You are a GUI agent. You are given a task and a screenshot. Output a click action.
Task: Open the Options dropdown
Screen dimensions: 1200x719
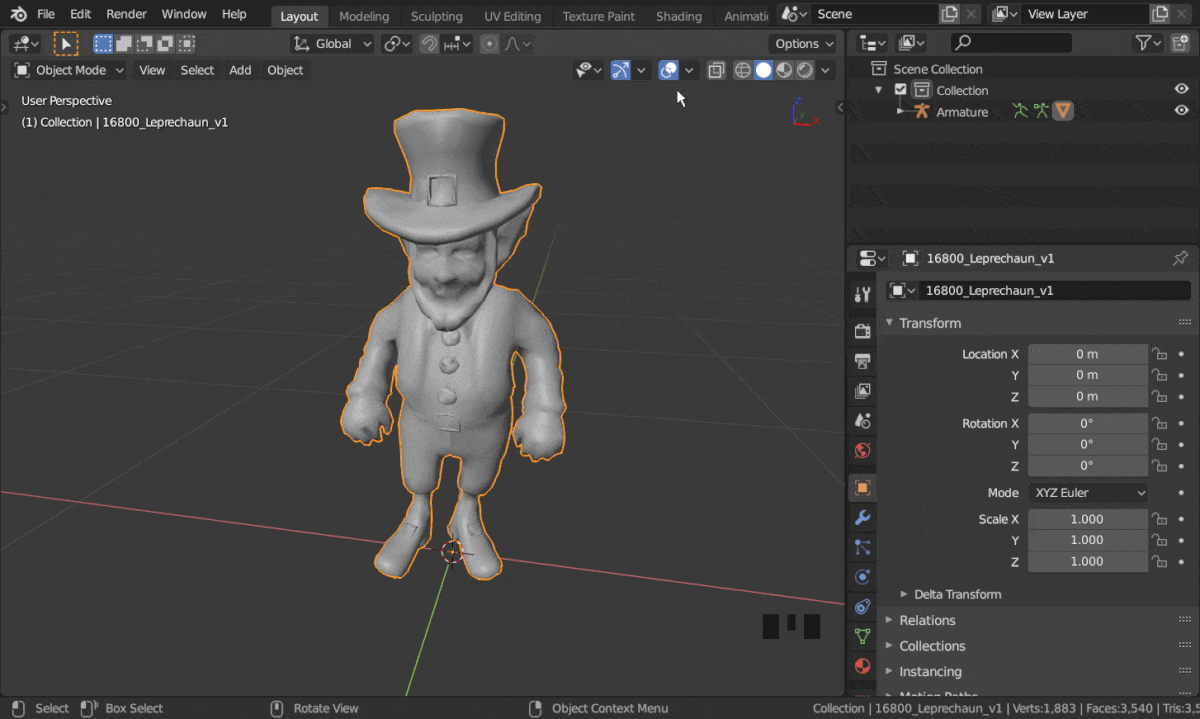[804, 43]
